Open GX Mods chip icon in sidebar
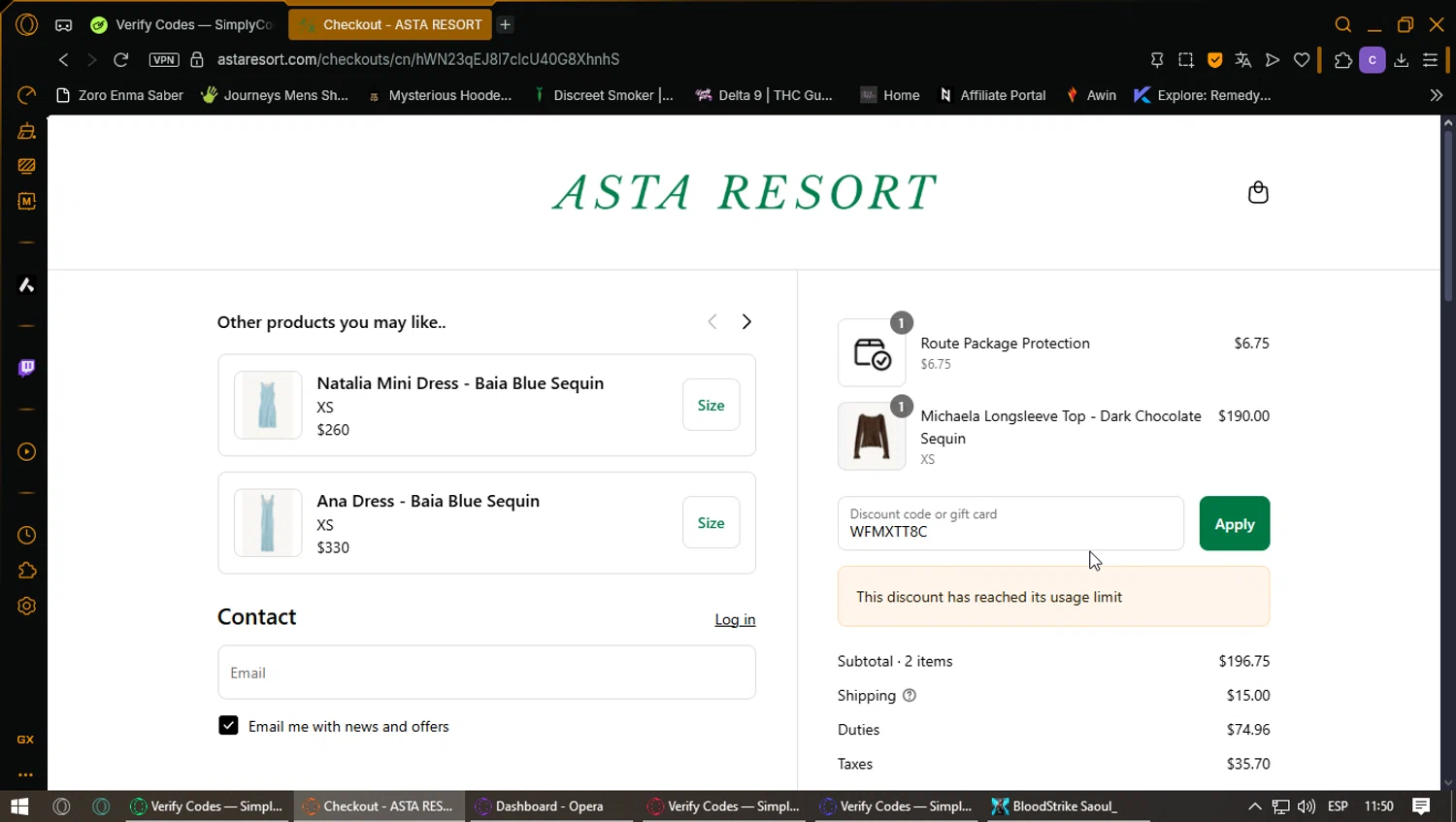Image resolution: width=1456 pixels, height=822 pixels. click(26, 201)
